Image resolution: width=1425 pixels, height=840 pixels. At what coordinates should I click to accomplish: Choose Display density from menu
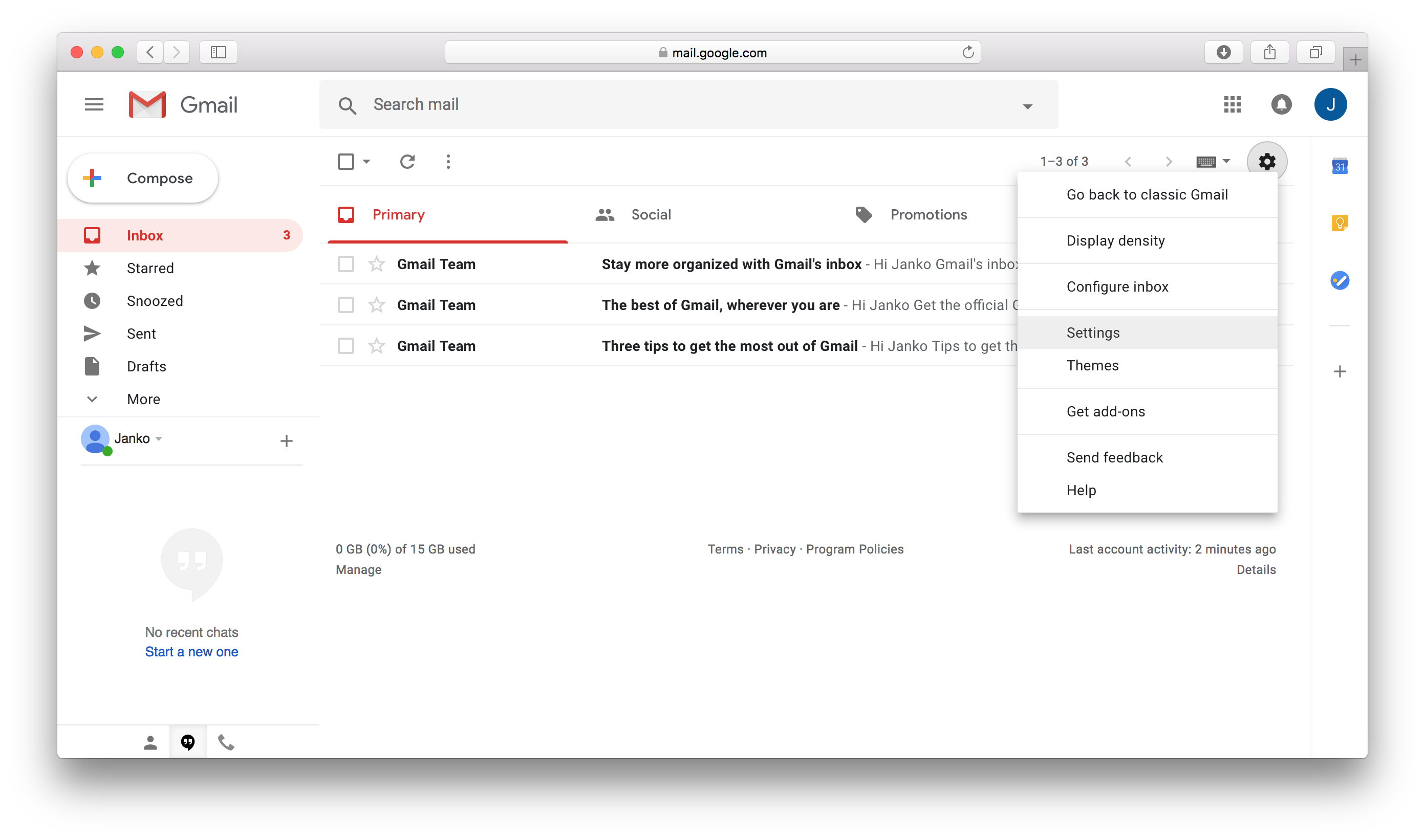click(x=1147, y=240)
